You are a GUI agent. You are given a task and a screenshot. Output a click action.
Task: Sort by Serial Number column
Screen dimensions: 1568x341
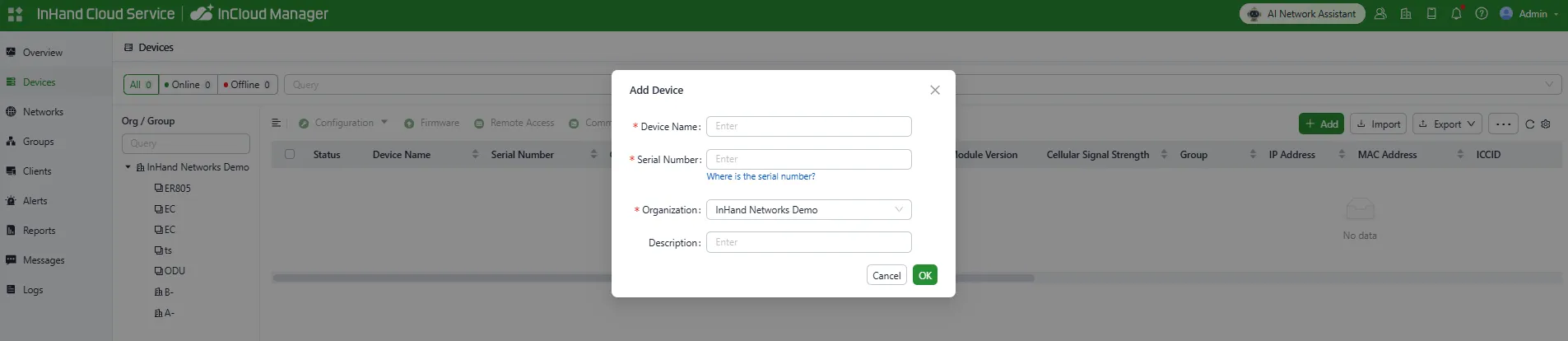[x=593, y=154]
